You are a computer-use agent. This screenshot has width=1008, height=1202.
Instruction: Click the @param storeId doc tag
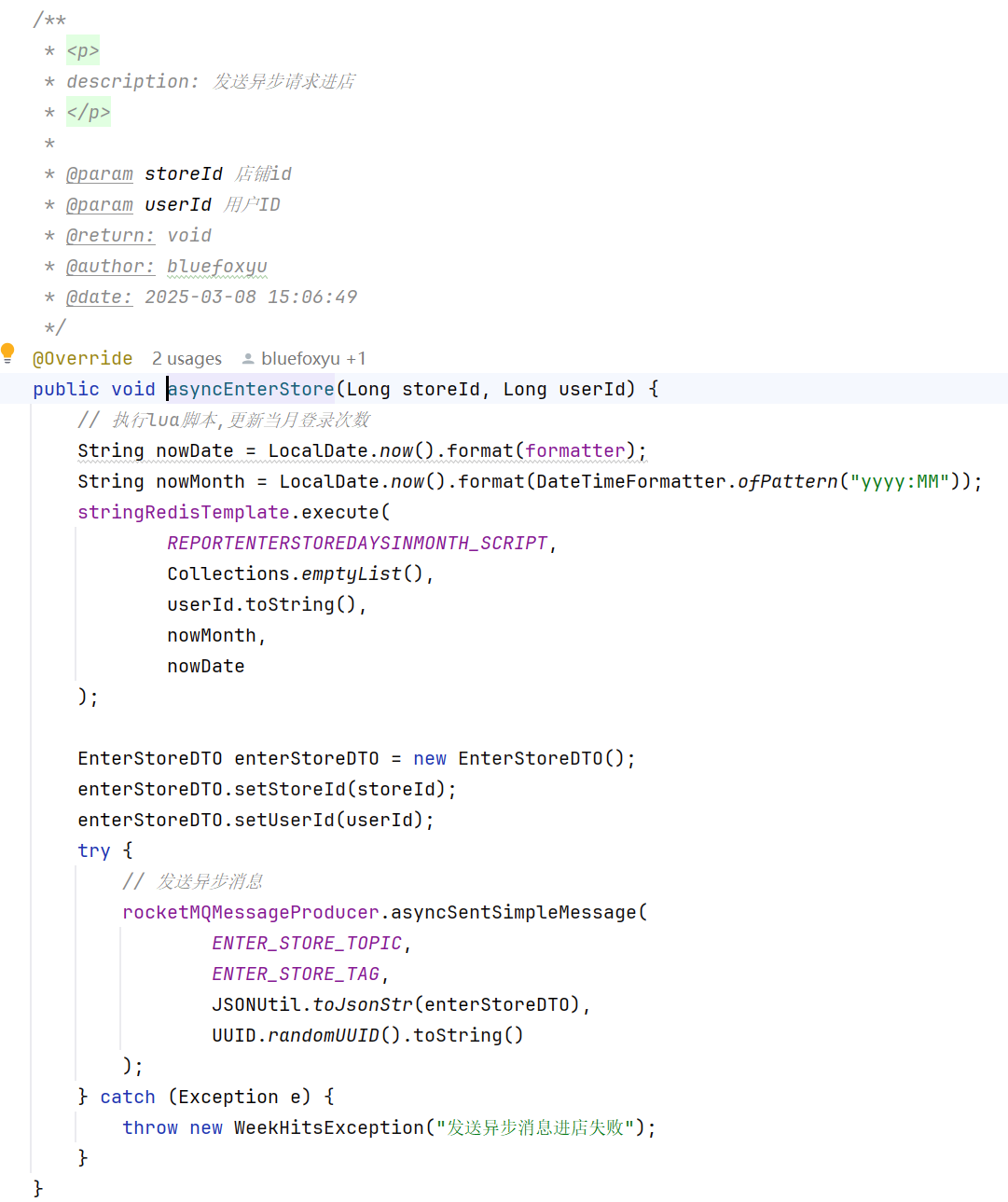[x=100, y=174]
